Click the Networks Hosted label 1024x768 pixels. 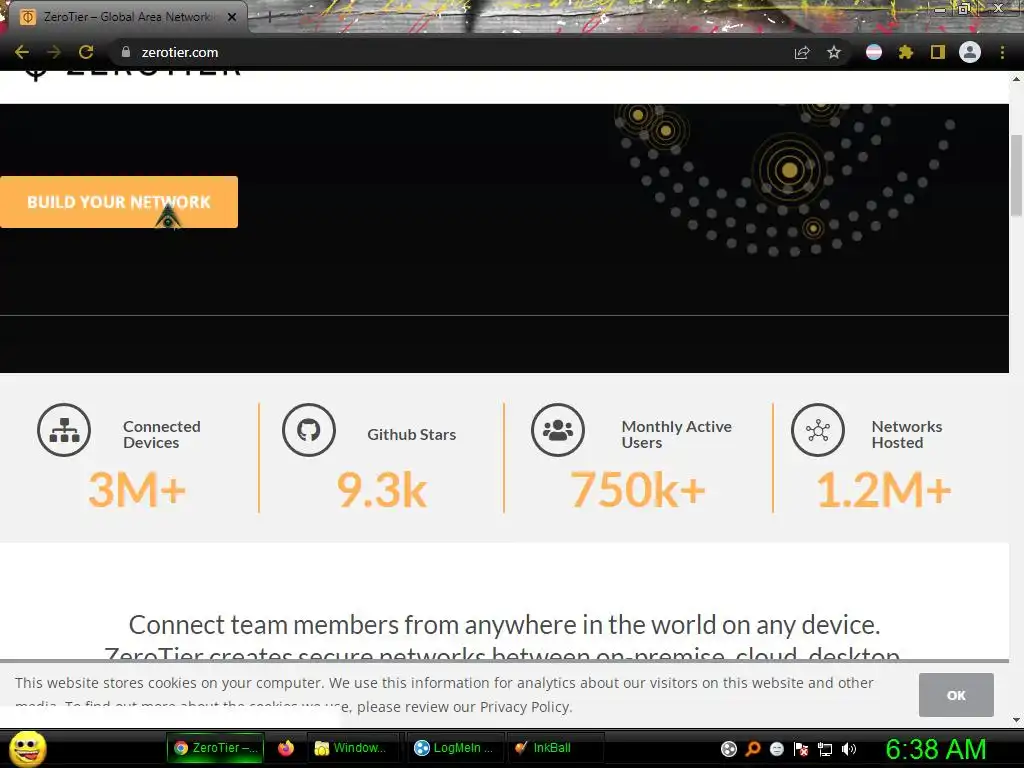pyautogui.click(x=907, y=434)
